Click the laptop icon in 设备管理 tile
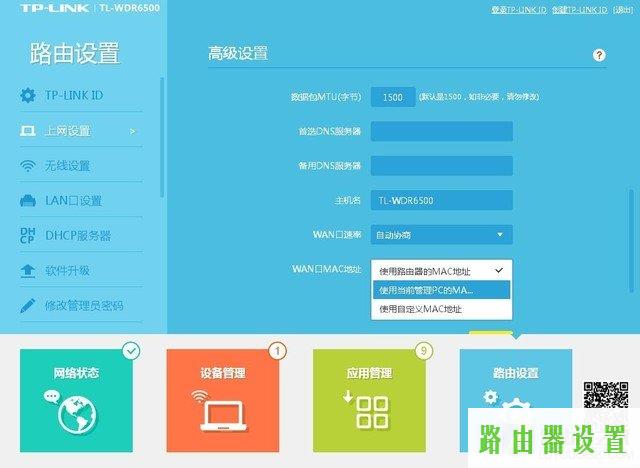 [x=223, y=415]
